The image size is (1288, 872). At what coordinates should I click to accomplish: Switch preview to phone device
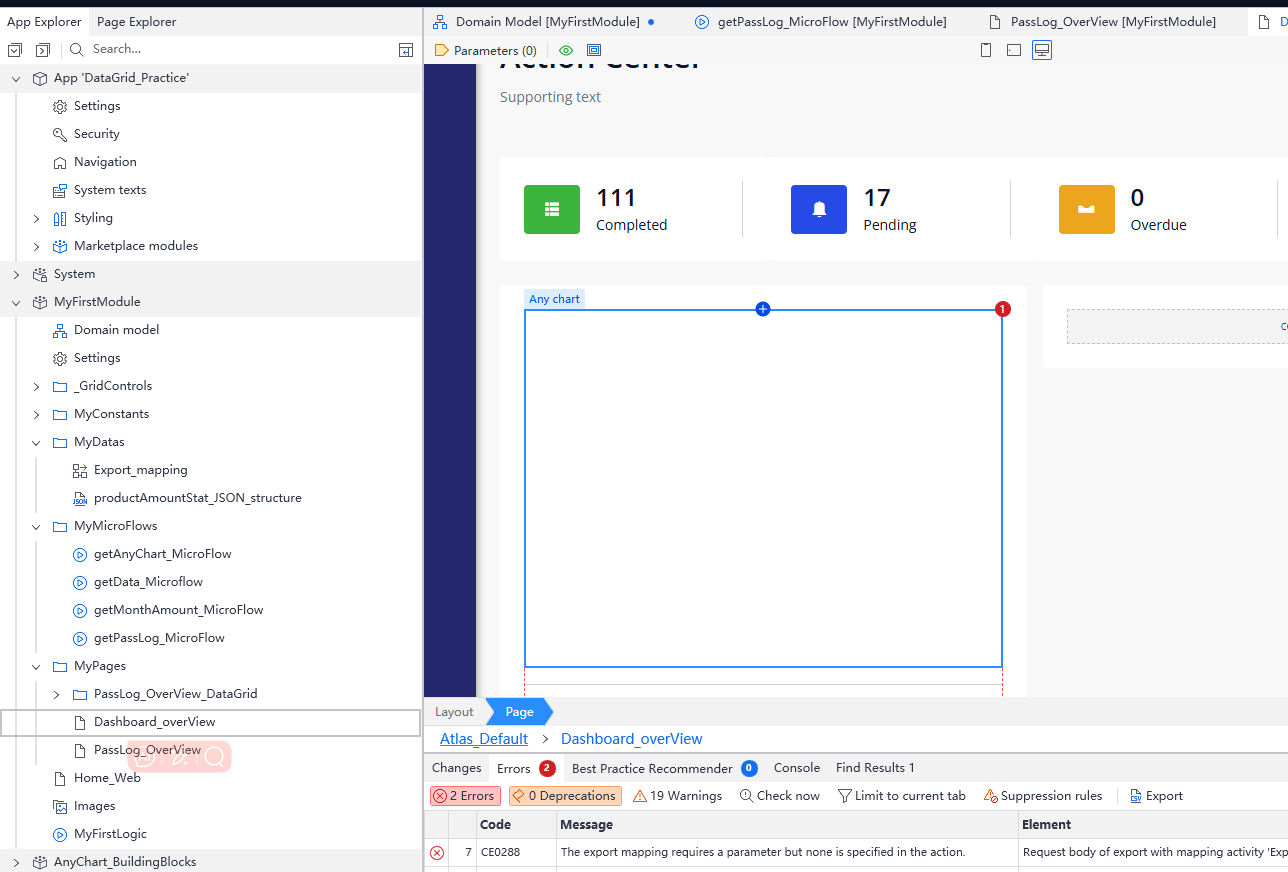(x=986, y=50)
